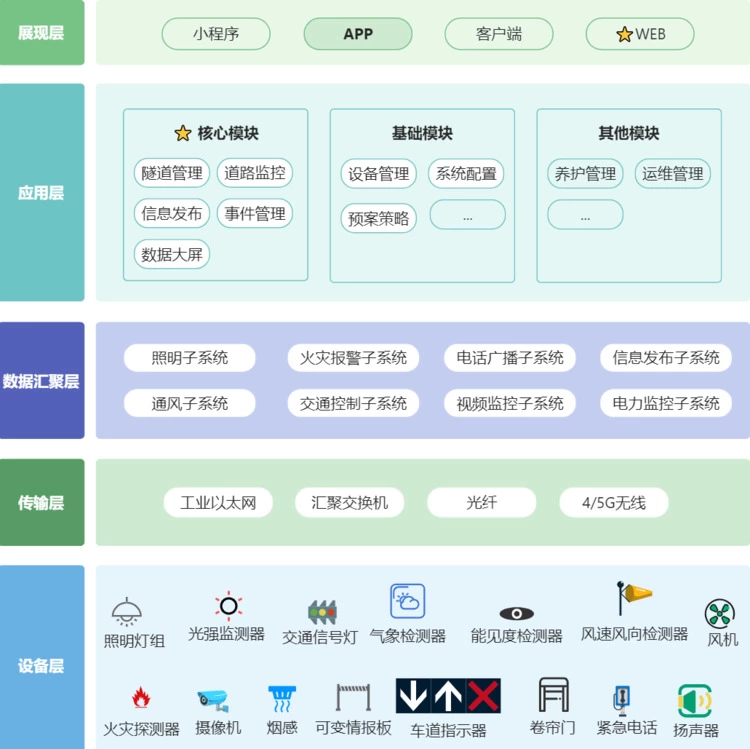750x749 pixels.
Task: Select the emergency telephone icon
Action: [x=621, y=698]
